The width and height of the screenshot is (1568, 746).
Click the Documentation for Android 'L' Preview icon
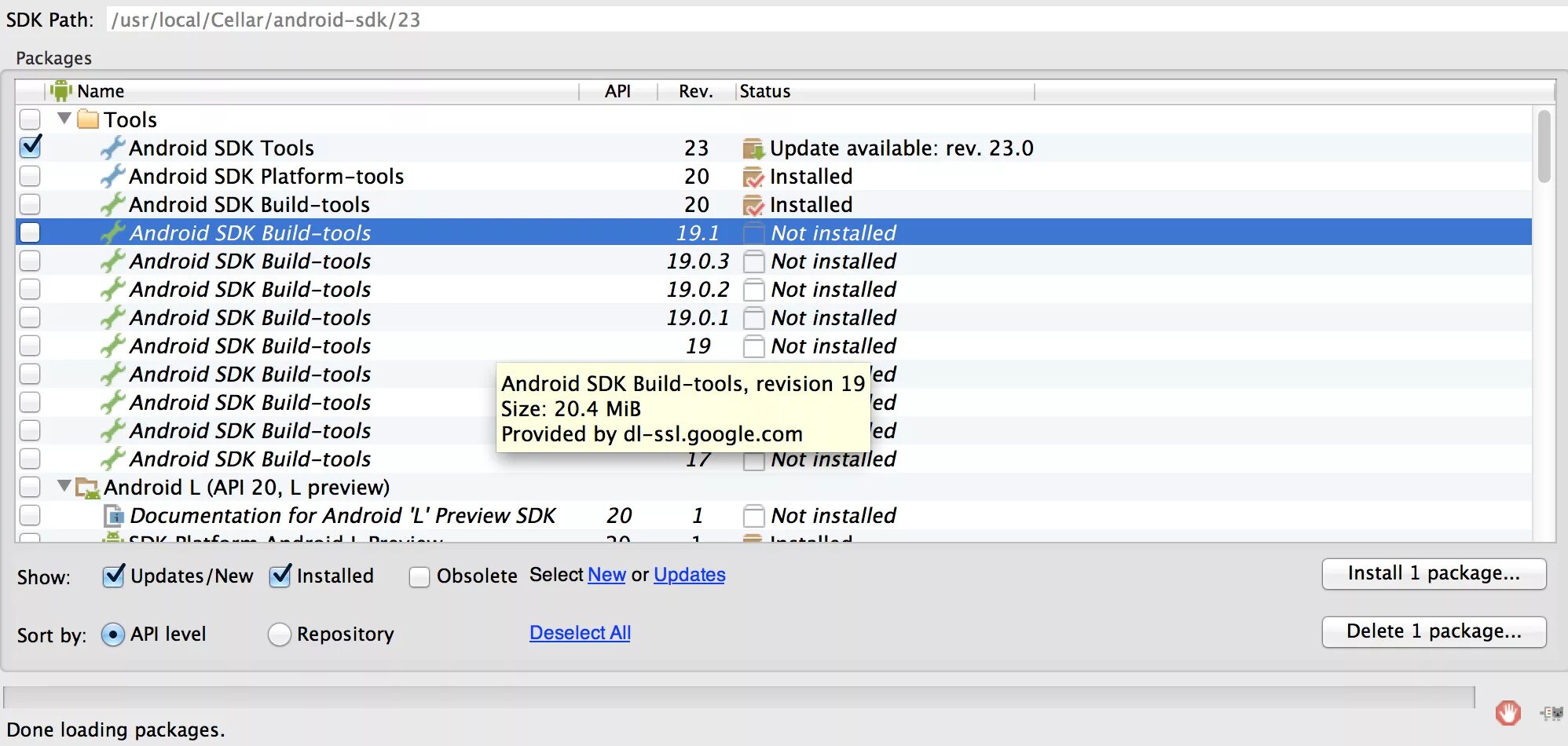click(x=114, y=516)
